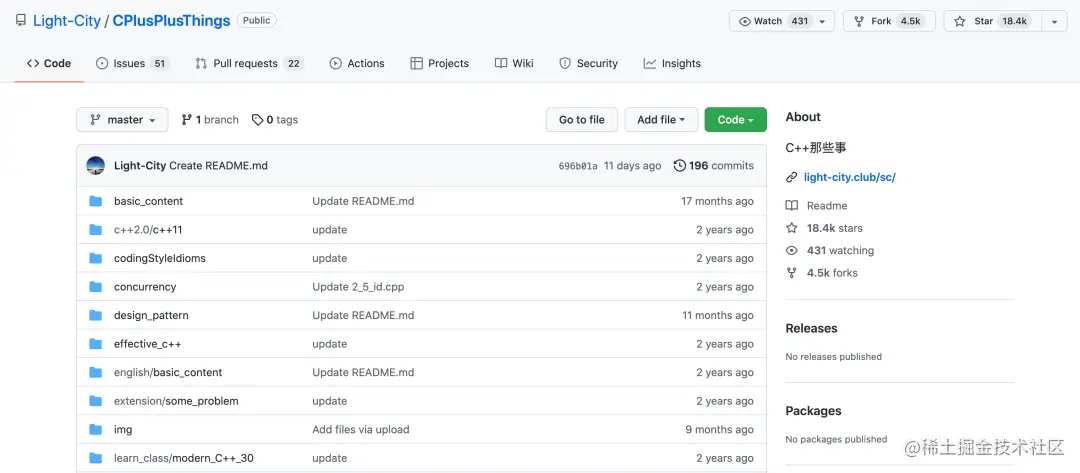Open the Pull requests tab
Image resolution: width=1080 pixels, height=473 pixels.
coord(249,63)
